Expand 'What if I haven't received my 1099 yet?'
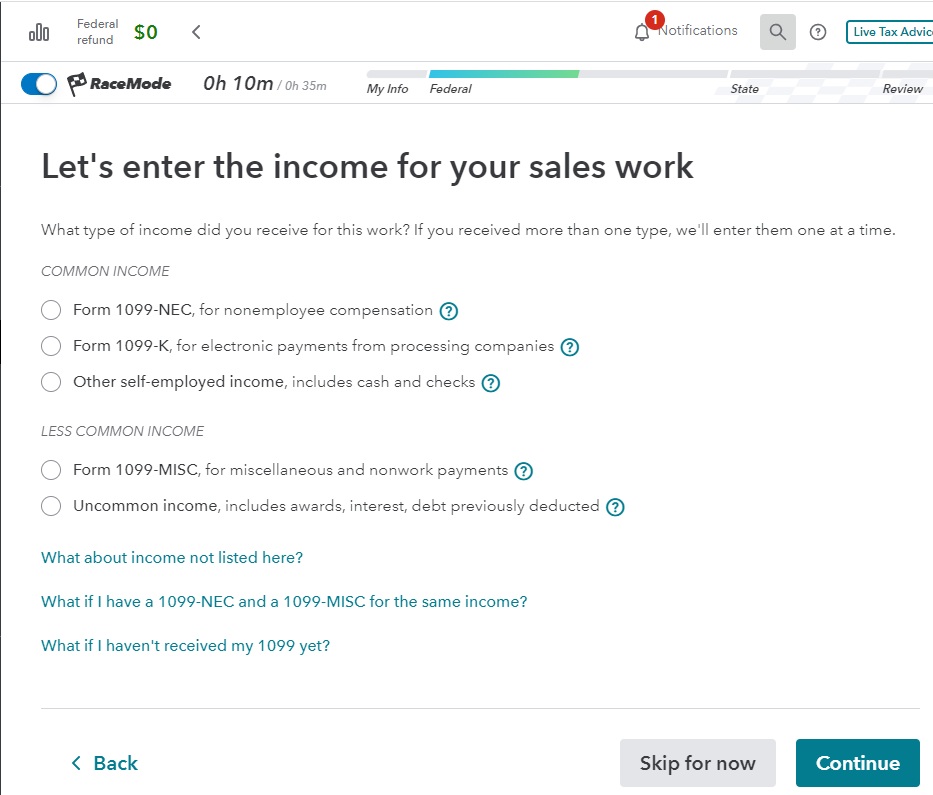 185,646
